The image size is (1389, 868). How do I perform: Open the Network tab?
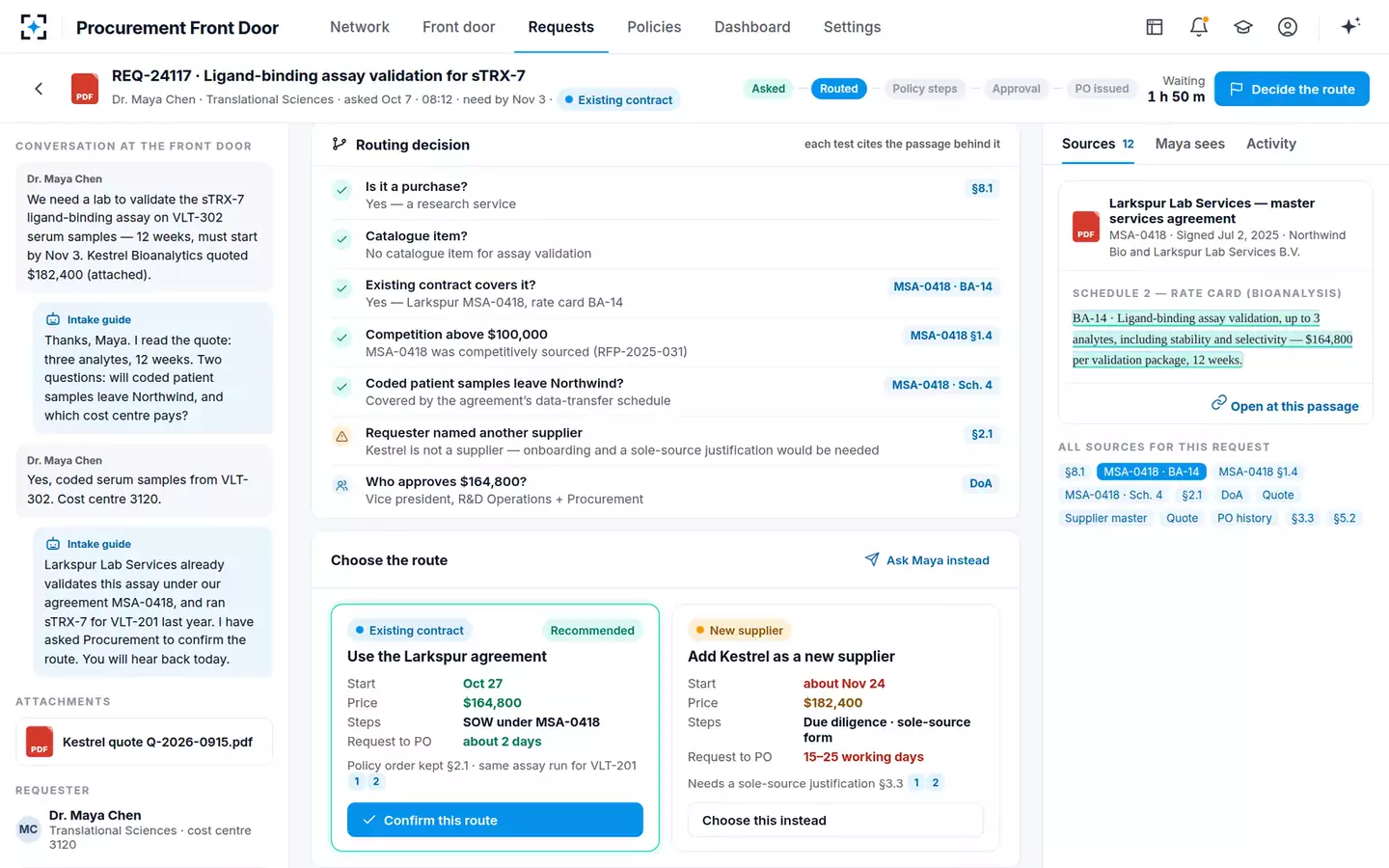coord(360,27)
